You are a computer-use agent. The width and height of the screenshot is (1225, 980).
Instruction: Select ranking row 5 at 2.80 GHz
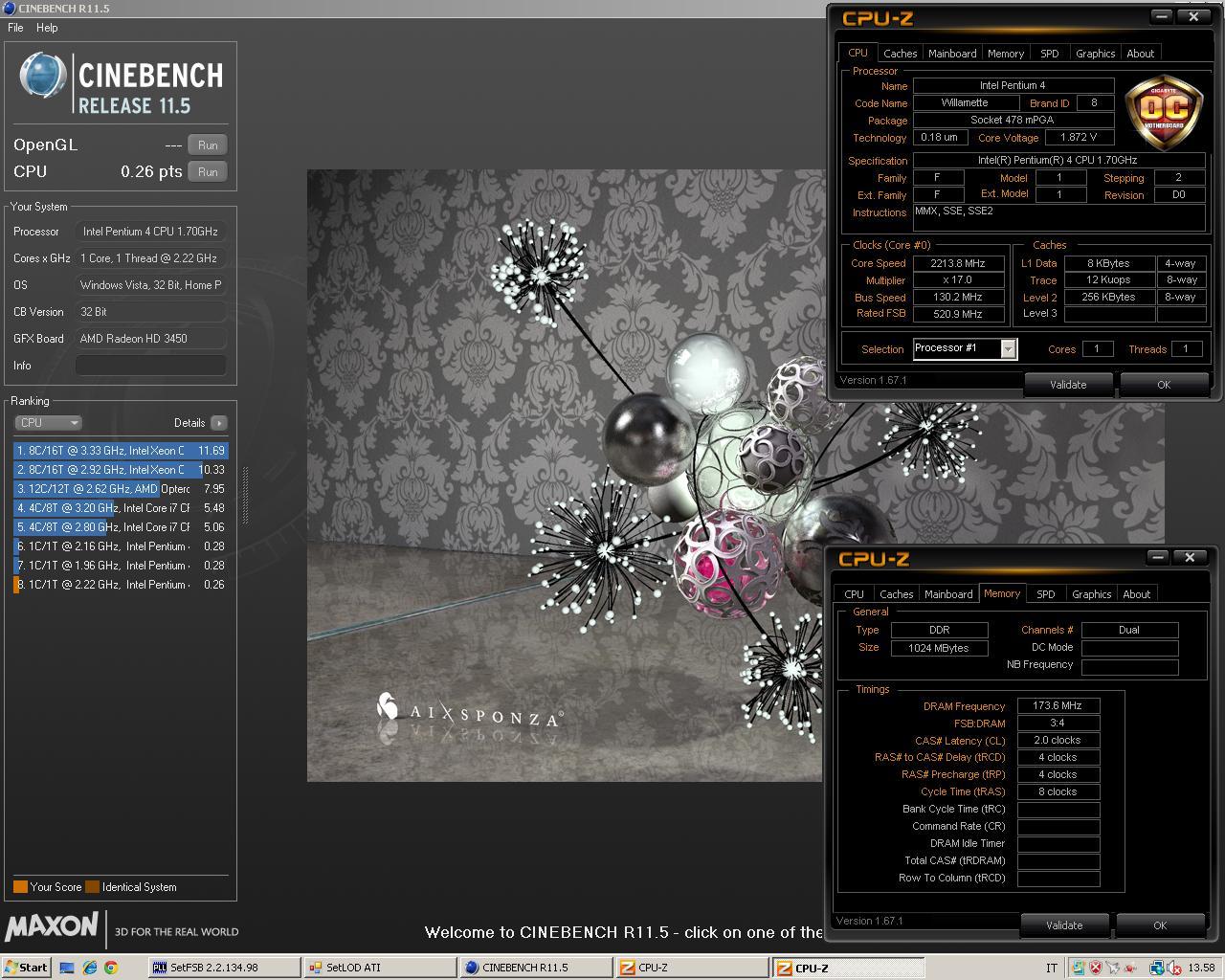pos(122,527)
